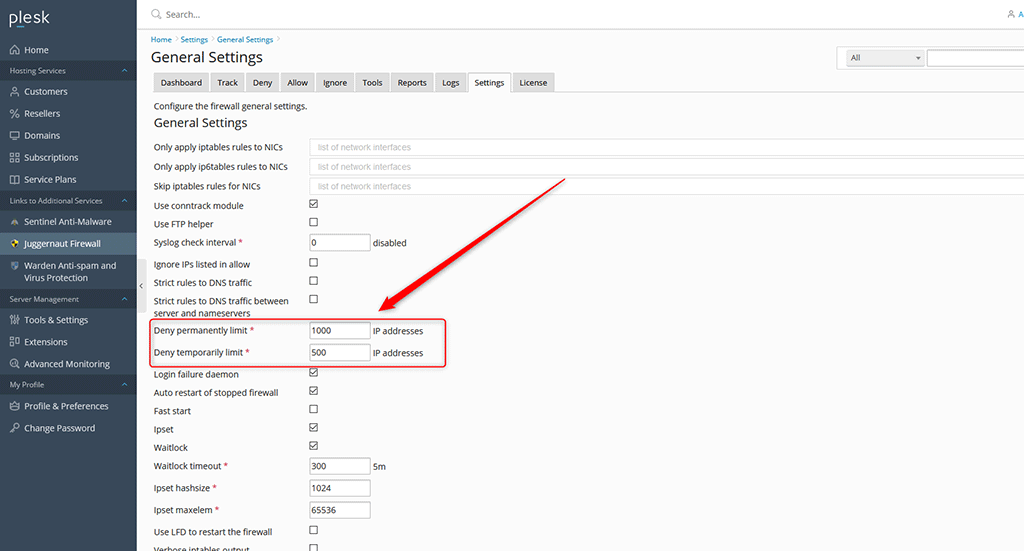Collapse the Server Management section
Screen dimensions: 1024x551
click(x=125, y=299)
